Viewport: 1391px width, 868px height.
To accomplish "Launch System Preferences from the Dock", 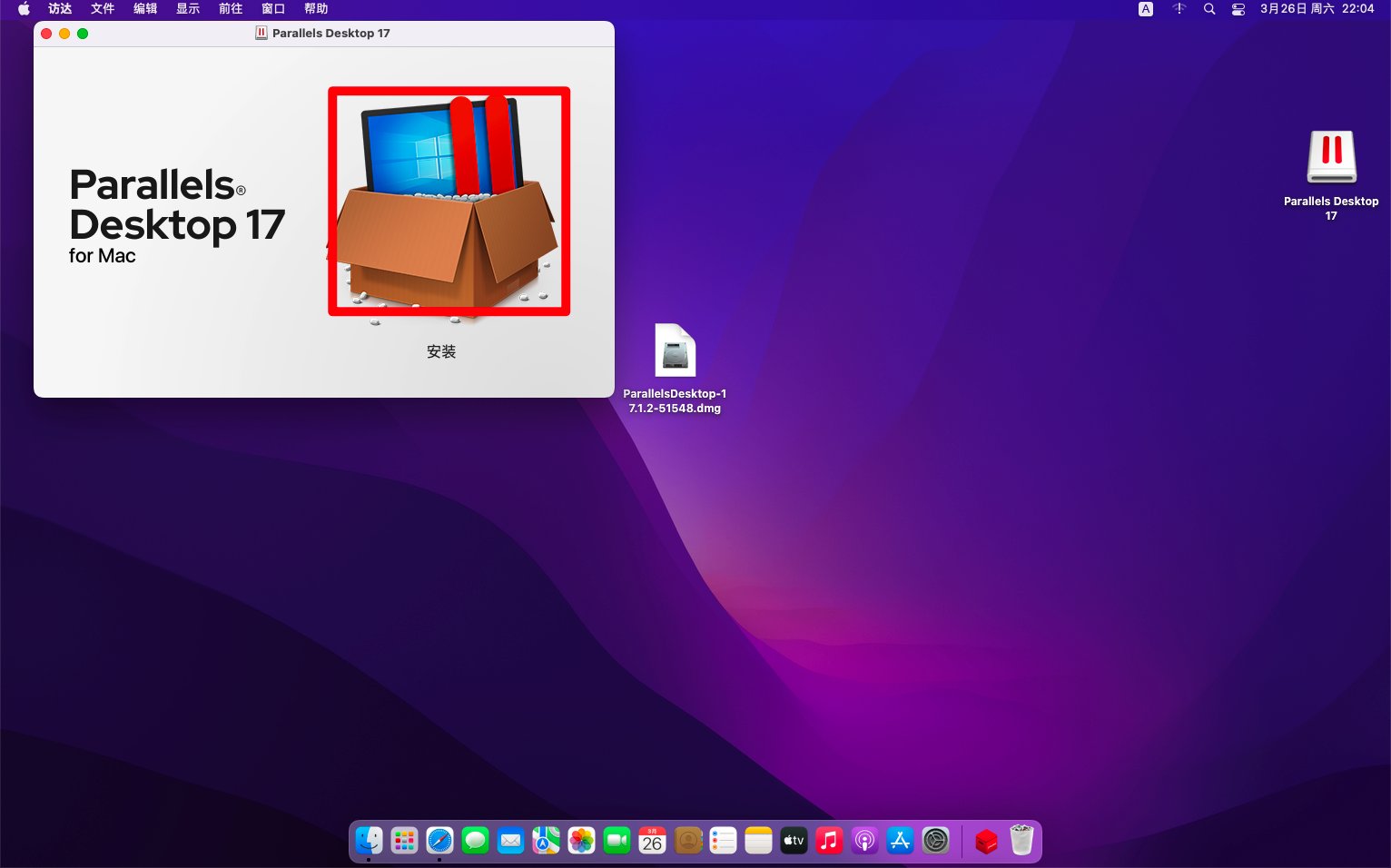I will (x=935, y=841).
